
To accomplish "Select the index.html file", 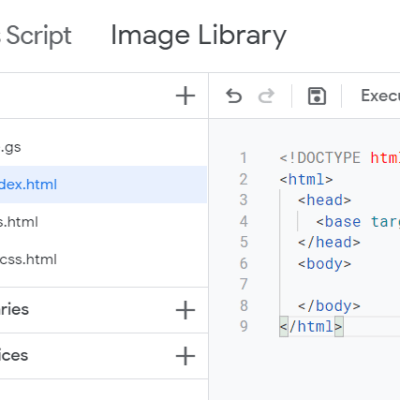I will (x=103, y=184).
